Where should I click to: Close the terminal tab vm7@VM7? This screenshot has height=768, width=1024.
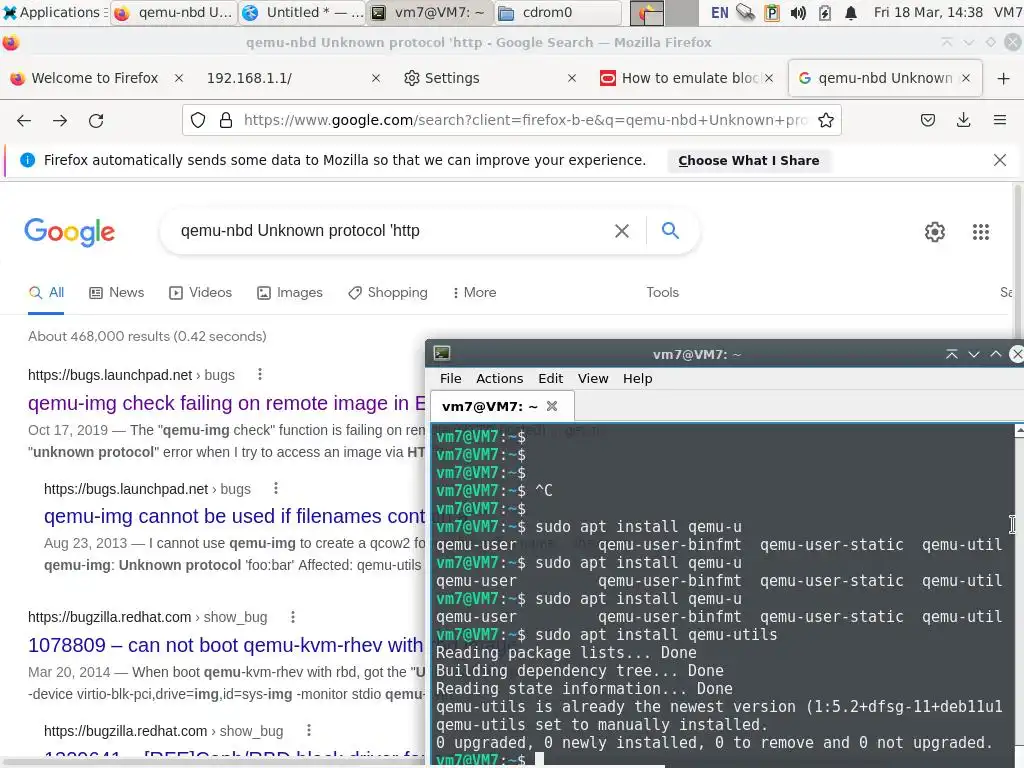(552, 406)
